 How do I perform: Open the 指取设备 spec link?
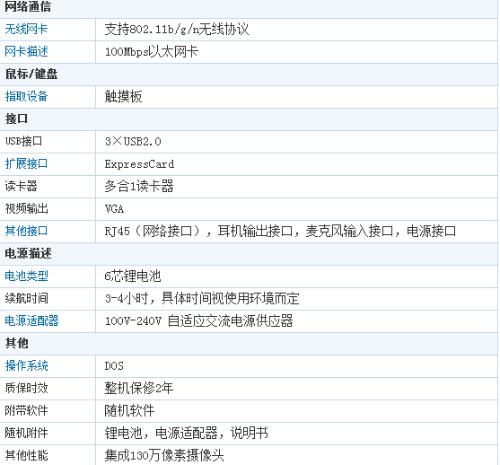[26, 96]
